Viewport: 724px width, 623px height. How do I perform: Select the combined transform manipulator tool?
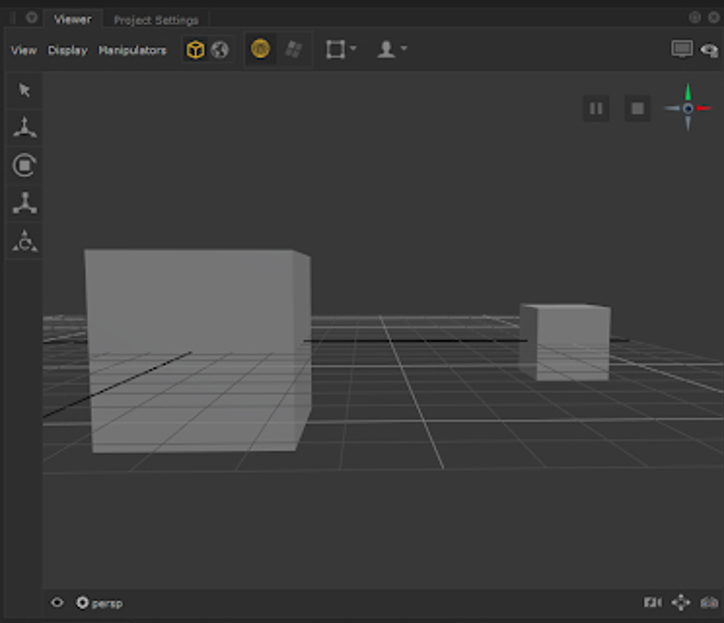pyautogui.click(x=25, y=241)
